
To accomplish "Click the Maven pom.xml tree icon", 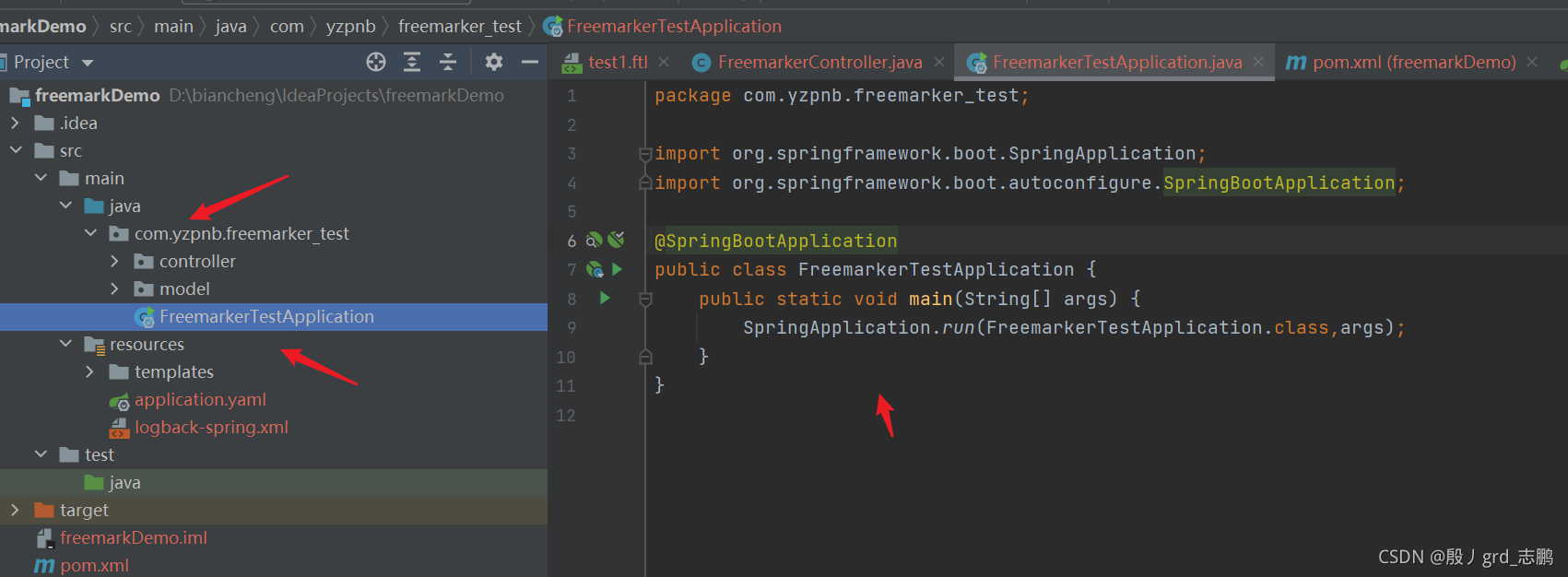I will click(x=43, y=565).
